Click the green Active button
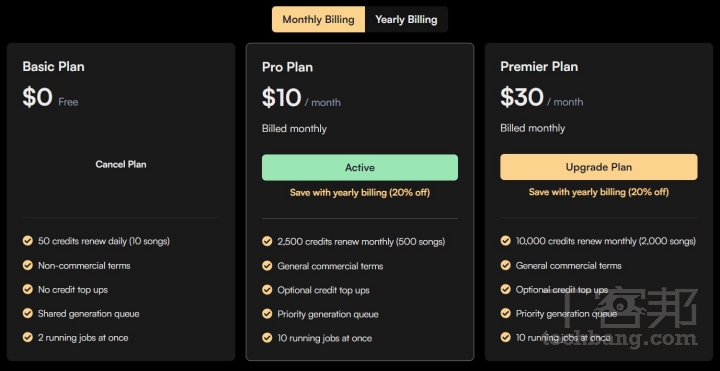This screenshot has width=720, height=371. (360, 168)
